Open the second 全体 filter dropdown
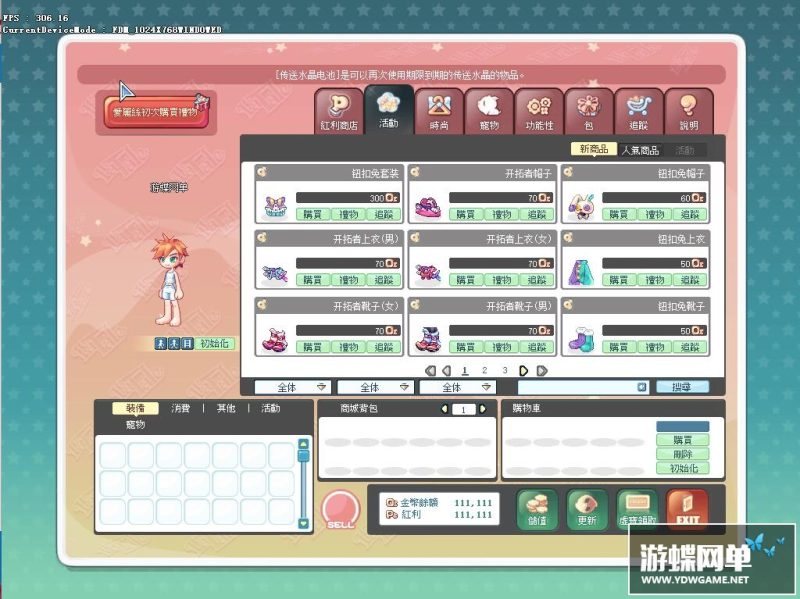This screenshot has height=599, width=800. [x=376, y=387]
